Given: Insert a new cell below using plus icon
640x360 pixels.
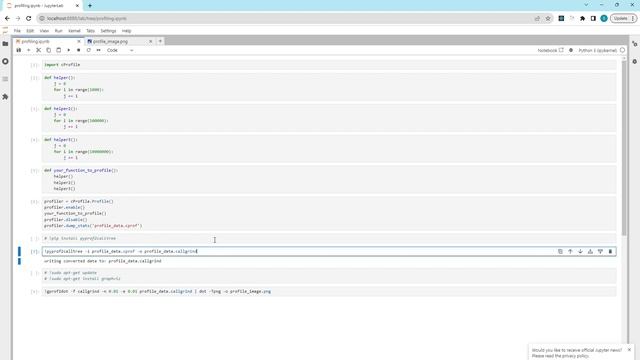Looking at the screenshot, I should coord(29,50).
